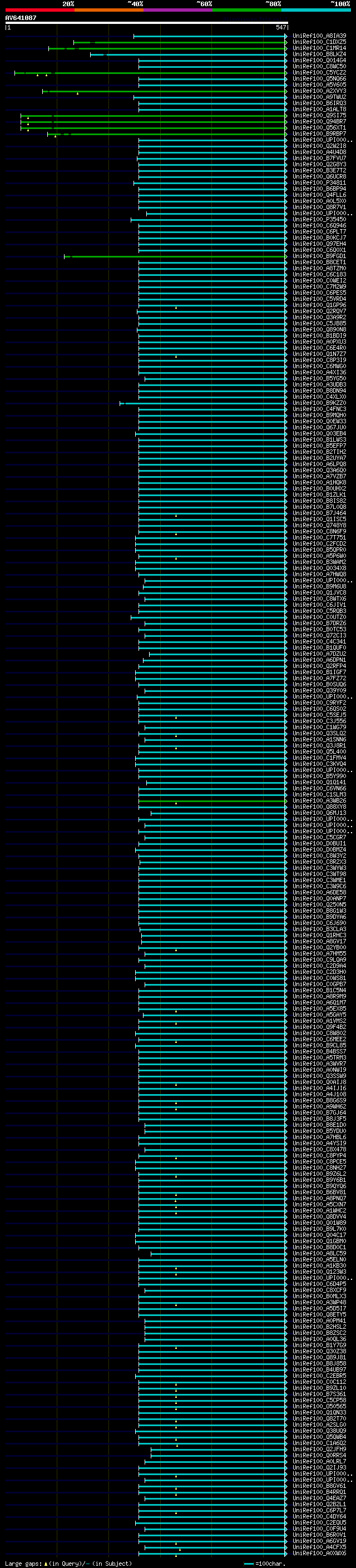
Task: Open hit UniRef100_A4U4D8
Action: (x=319, y=152)
